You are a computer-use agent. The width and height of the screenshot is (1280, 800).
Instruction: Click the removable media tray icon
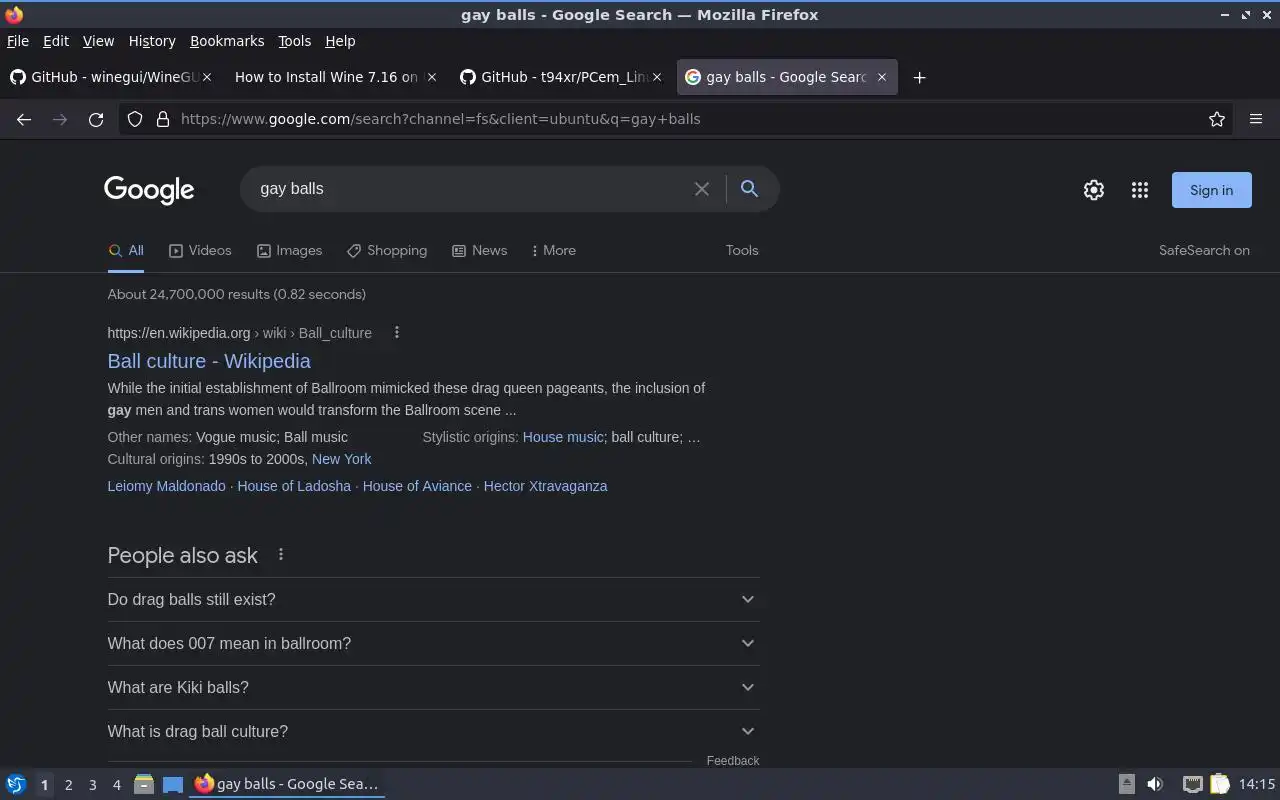(1127, 784)
